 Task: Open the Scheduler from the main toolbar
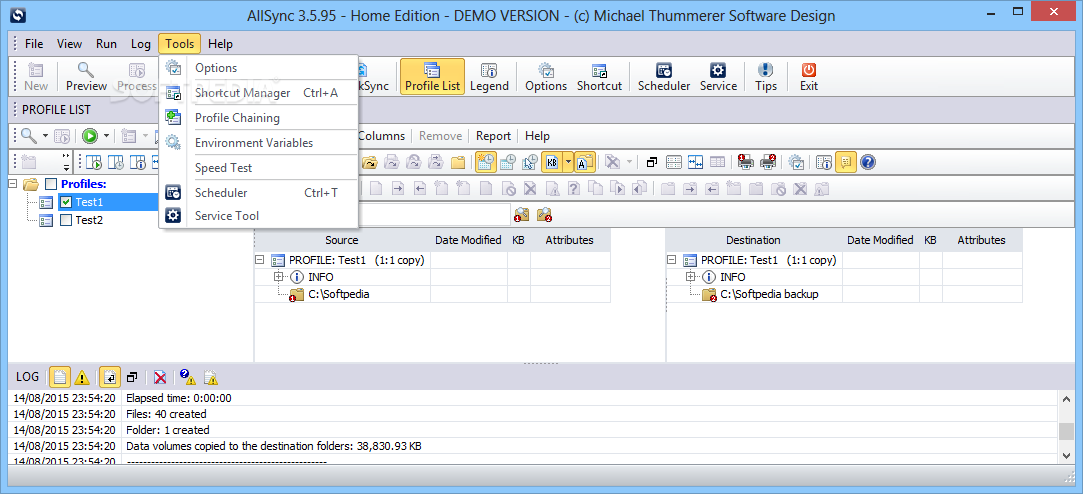(664, 77)
